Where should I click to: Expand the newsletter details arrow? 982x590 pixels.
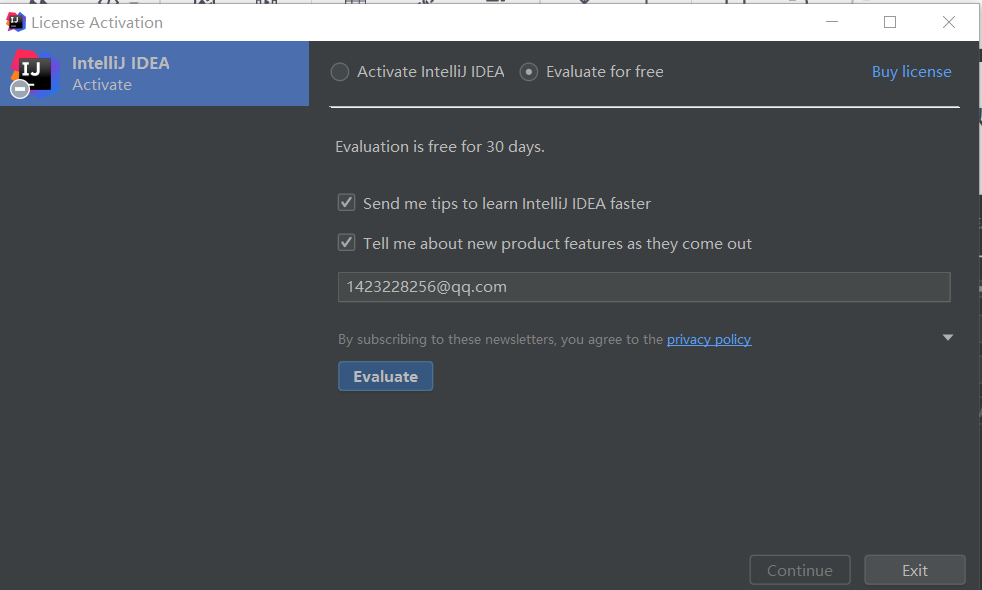tap(948, 338)
